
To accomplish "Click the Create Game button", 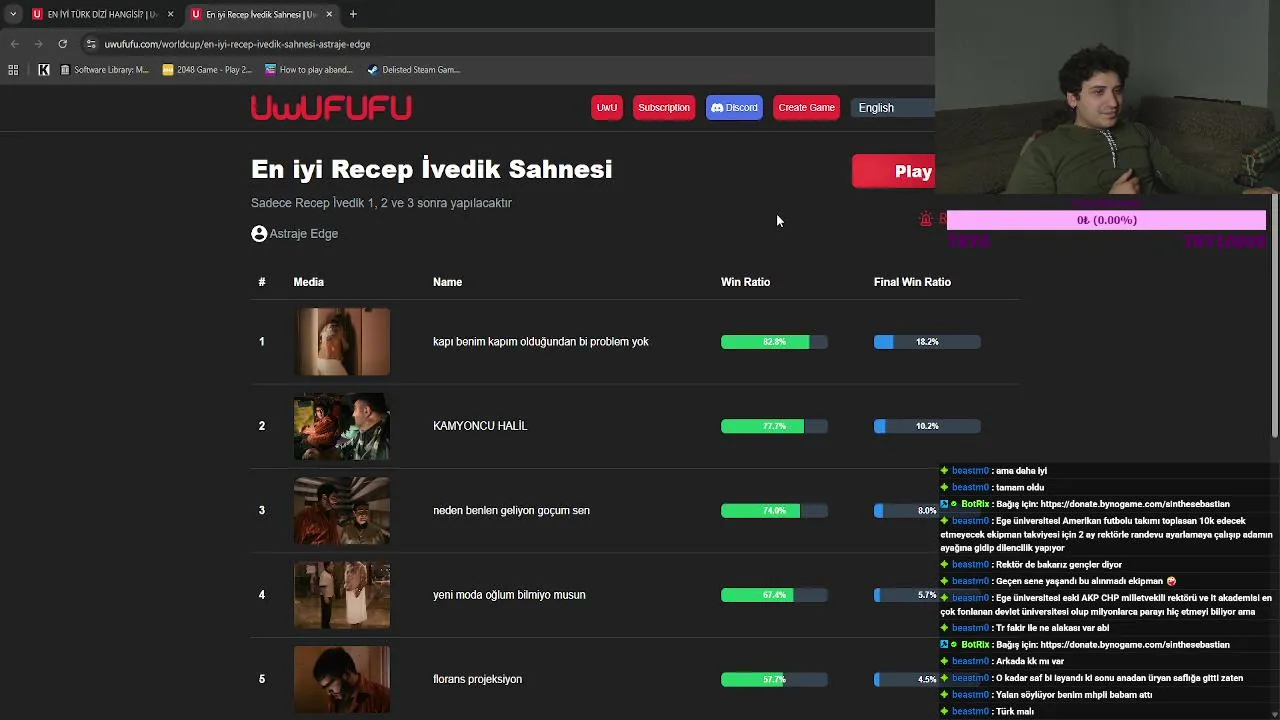I will (806, 108).
